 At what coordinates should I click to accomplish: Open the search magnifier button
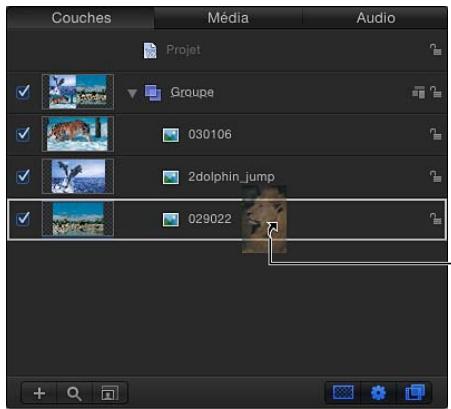(74, 393)
